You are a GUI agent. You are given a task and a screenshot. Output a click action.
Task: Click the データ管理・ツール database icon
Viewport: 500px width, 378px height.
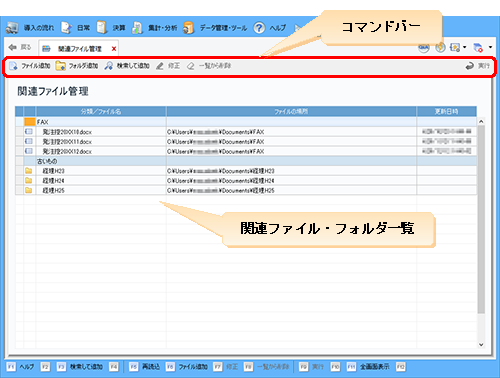[x=189, y=28]
